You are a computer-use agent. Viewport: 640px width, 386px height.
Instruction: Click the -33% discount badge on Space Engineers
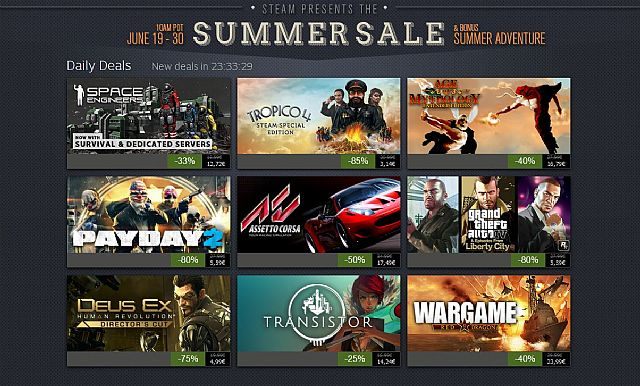pyautogui.click(x=184, y=161)
